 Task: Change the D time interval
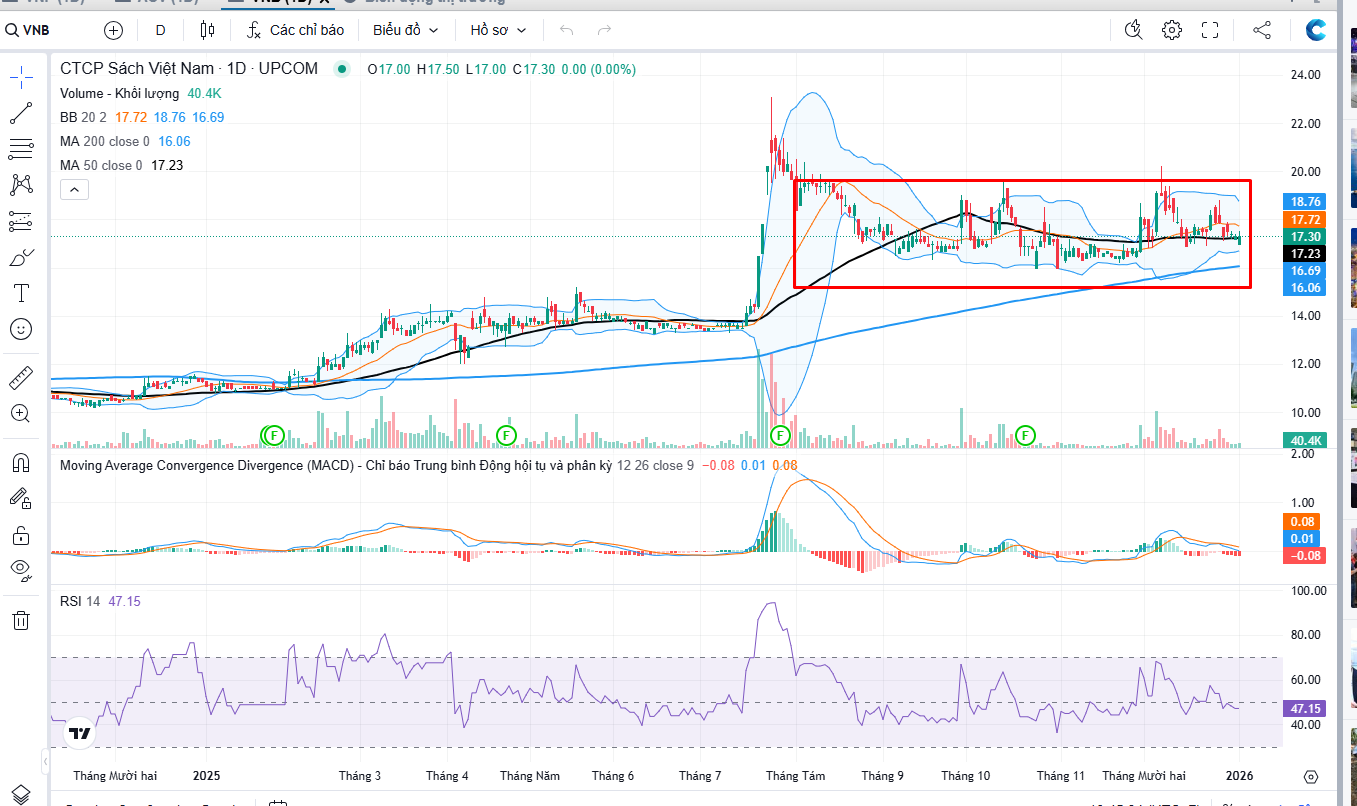(x=160, y=30)
